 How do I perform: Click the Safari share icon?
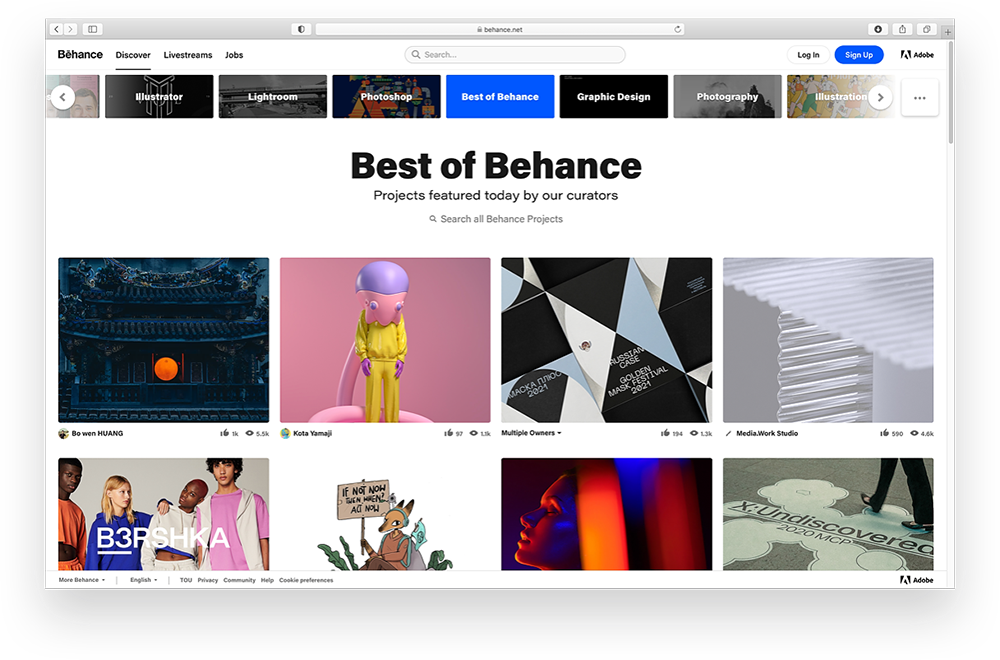coord(902,29)
